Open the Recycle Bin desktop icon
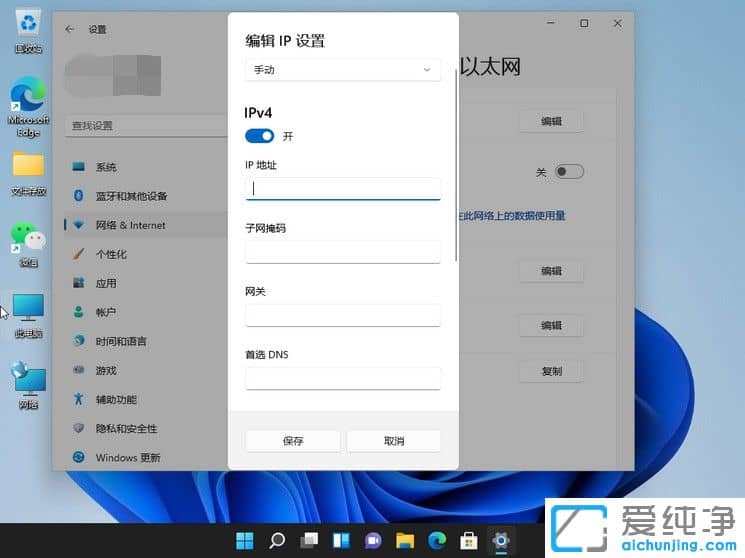The height and width of the screenshot is (558, 745). tap(29, 31)
